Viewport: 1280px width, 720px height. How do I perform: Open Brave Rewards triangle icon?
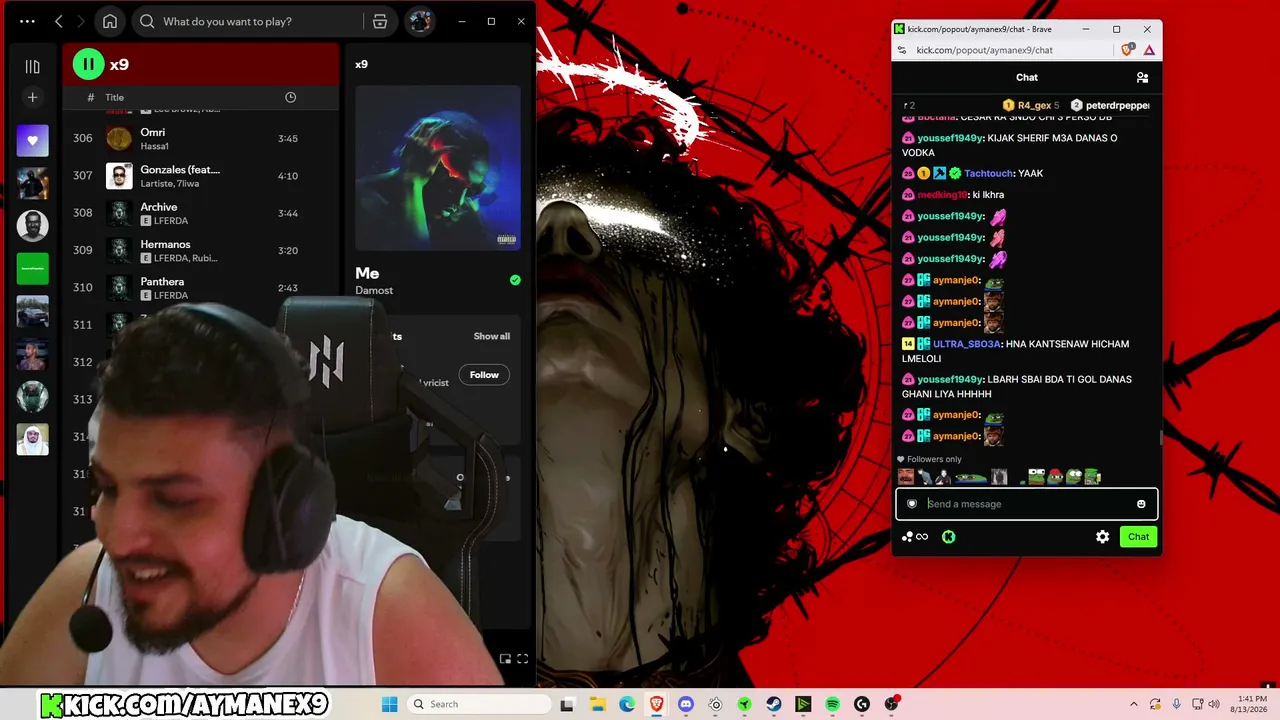click(1149, 50)
